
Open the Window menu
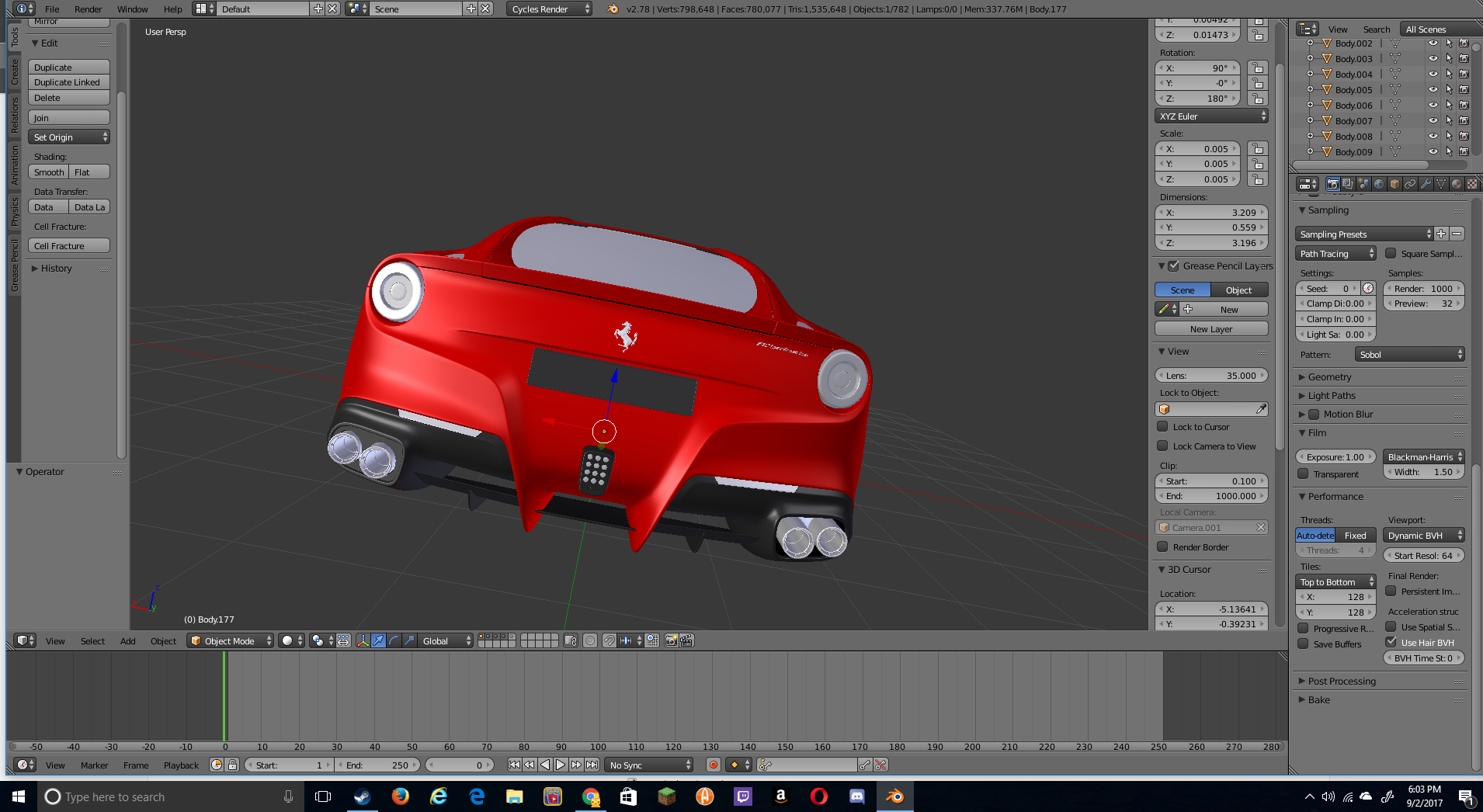[x=133, y=9]
